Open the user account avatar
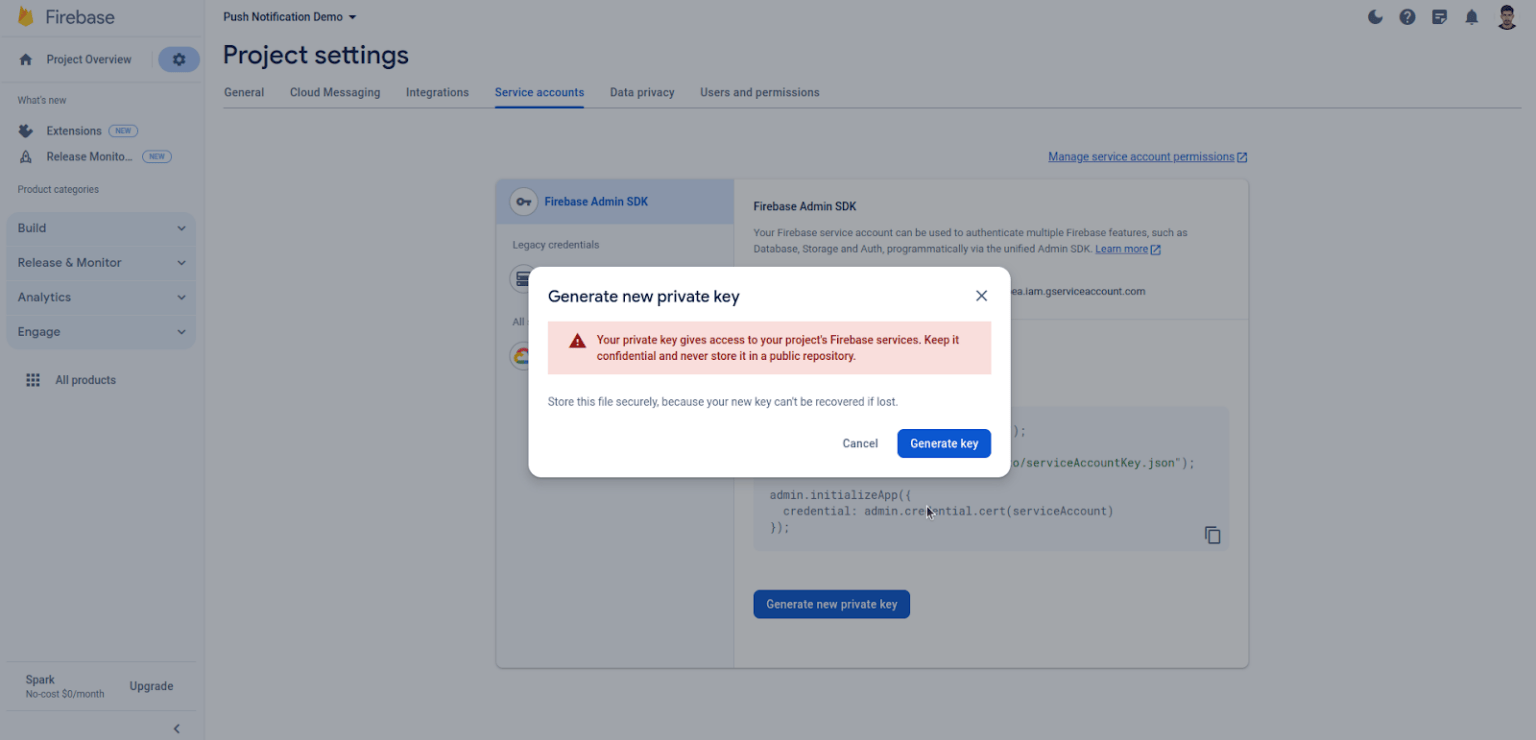This screenshot has width=1536, height=740. tap(1507, 17)
